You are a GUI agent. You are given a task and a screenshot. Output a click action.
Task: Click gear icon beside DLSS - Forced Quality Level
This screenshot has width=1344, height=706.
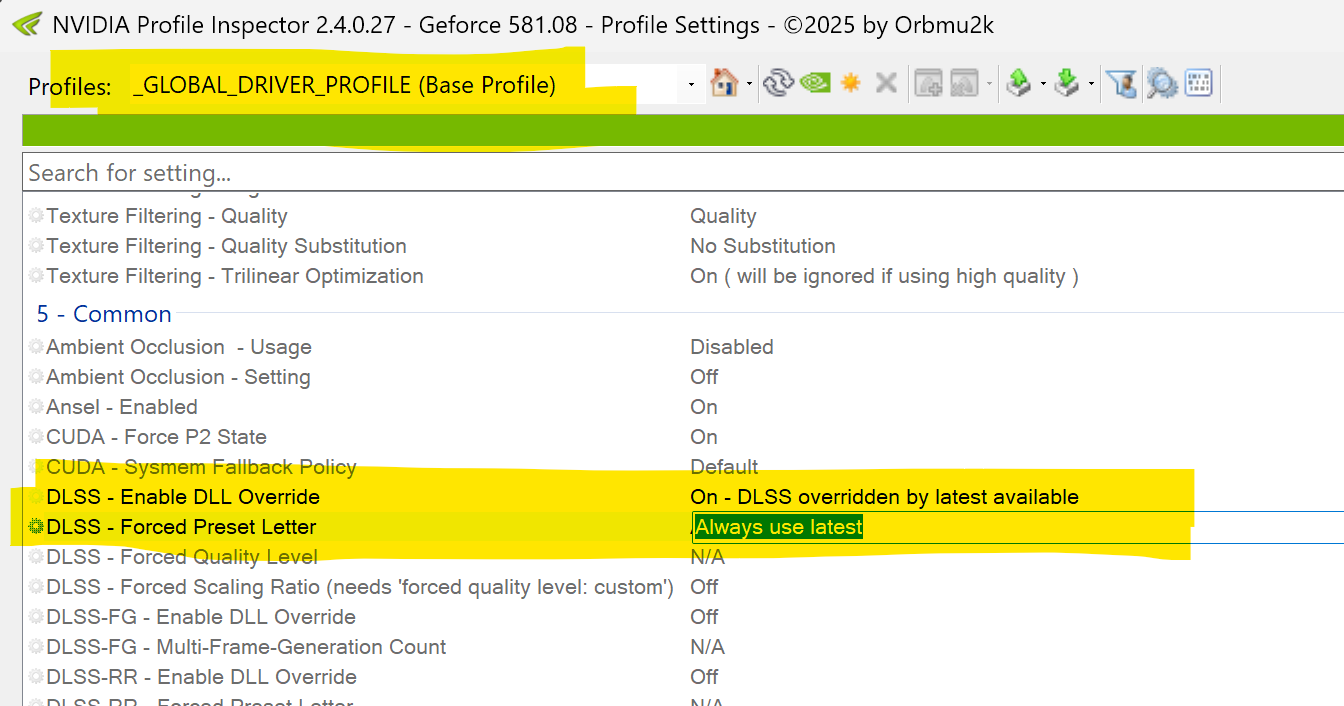coord(36,557)
